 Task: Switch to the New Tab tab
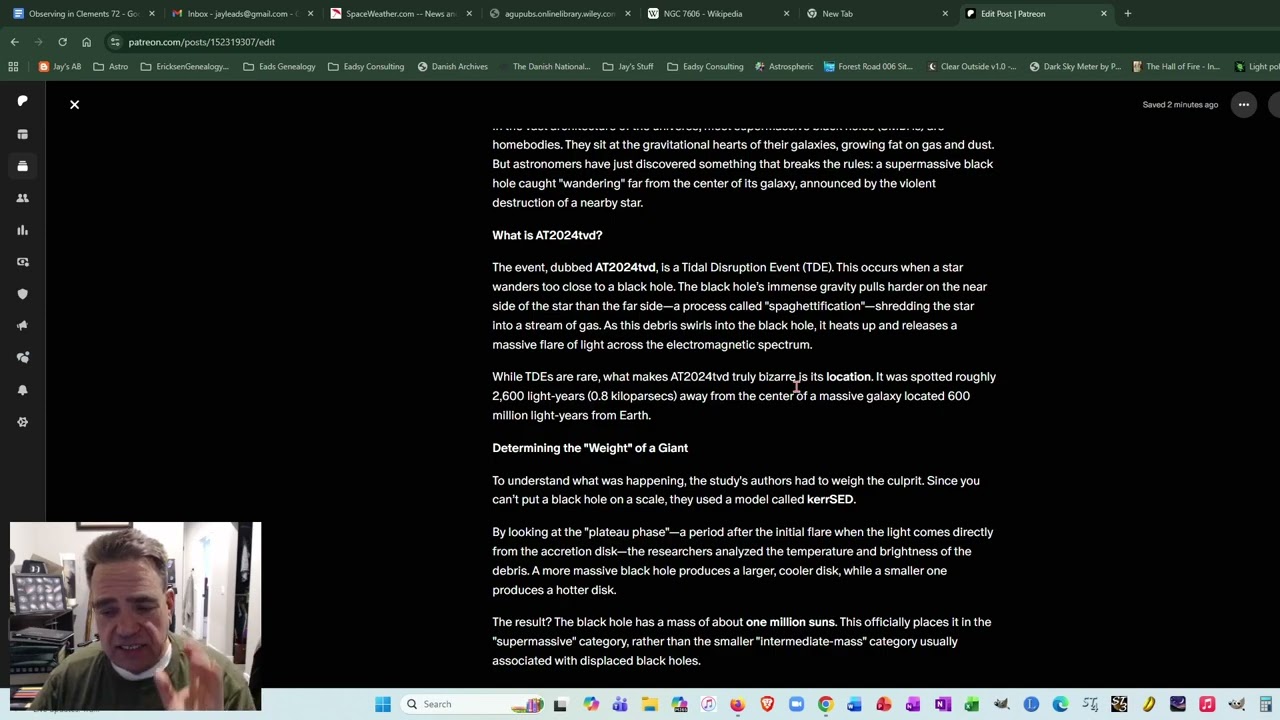click(x=876, y=14)
